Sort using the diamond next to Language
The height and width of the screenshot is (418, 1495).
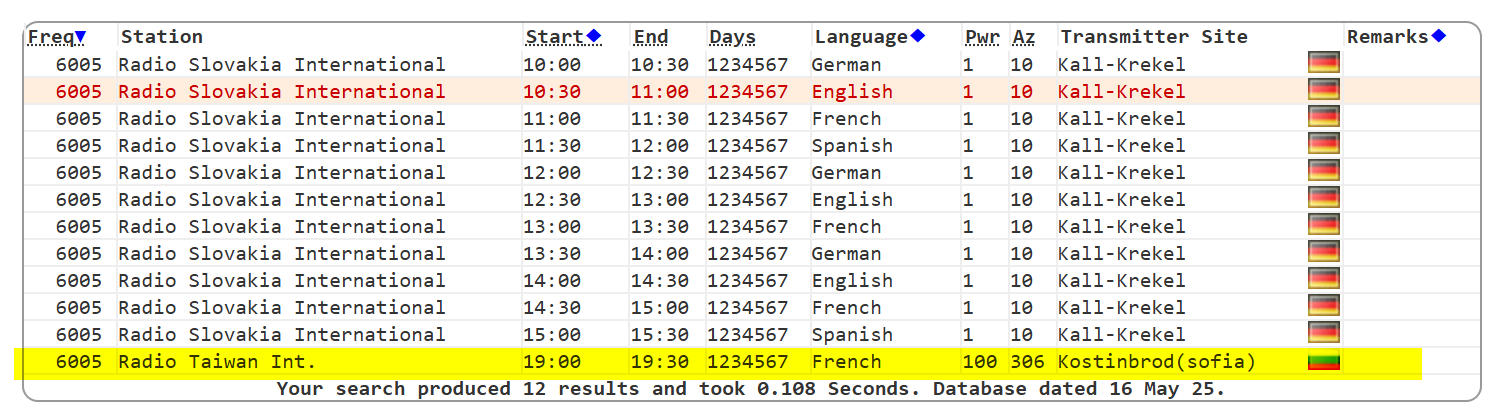(917, 37)
